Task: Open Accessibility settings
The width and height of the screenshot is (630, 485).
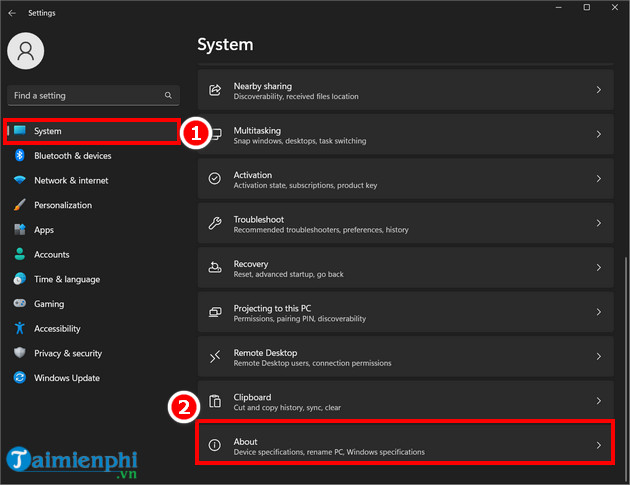Action: coord(92,329)
